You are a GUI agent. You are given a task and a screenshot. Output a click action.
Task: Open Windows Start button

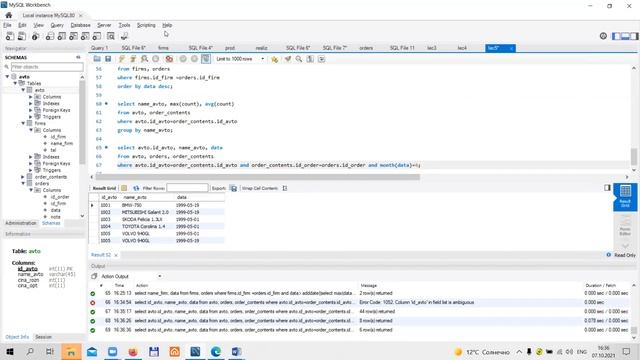[10, 351]
